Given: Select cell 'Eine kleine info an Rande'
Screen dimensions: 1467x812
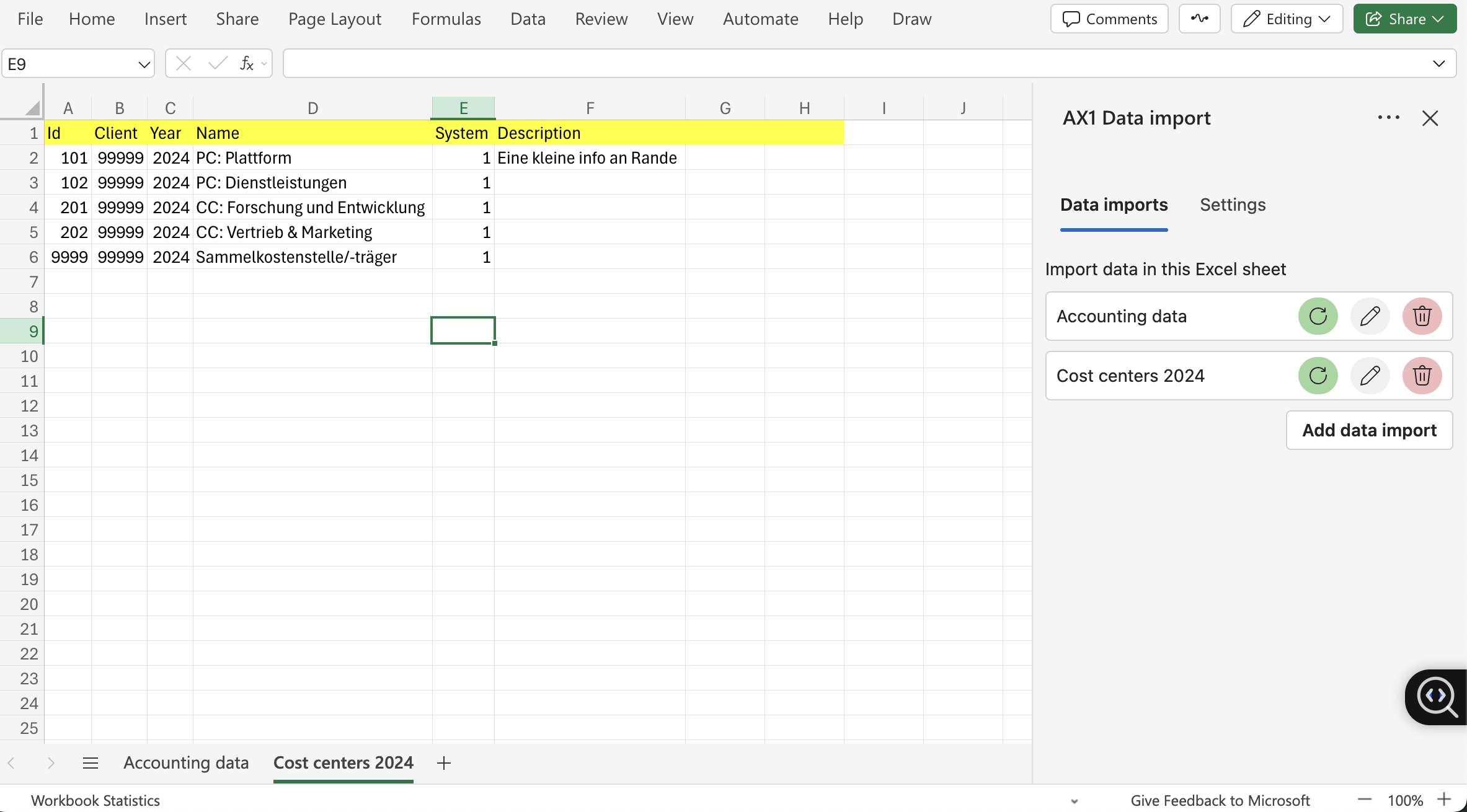Looking at the screenshot, I should (x=590, y=157).
